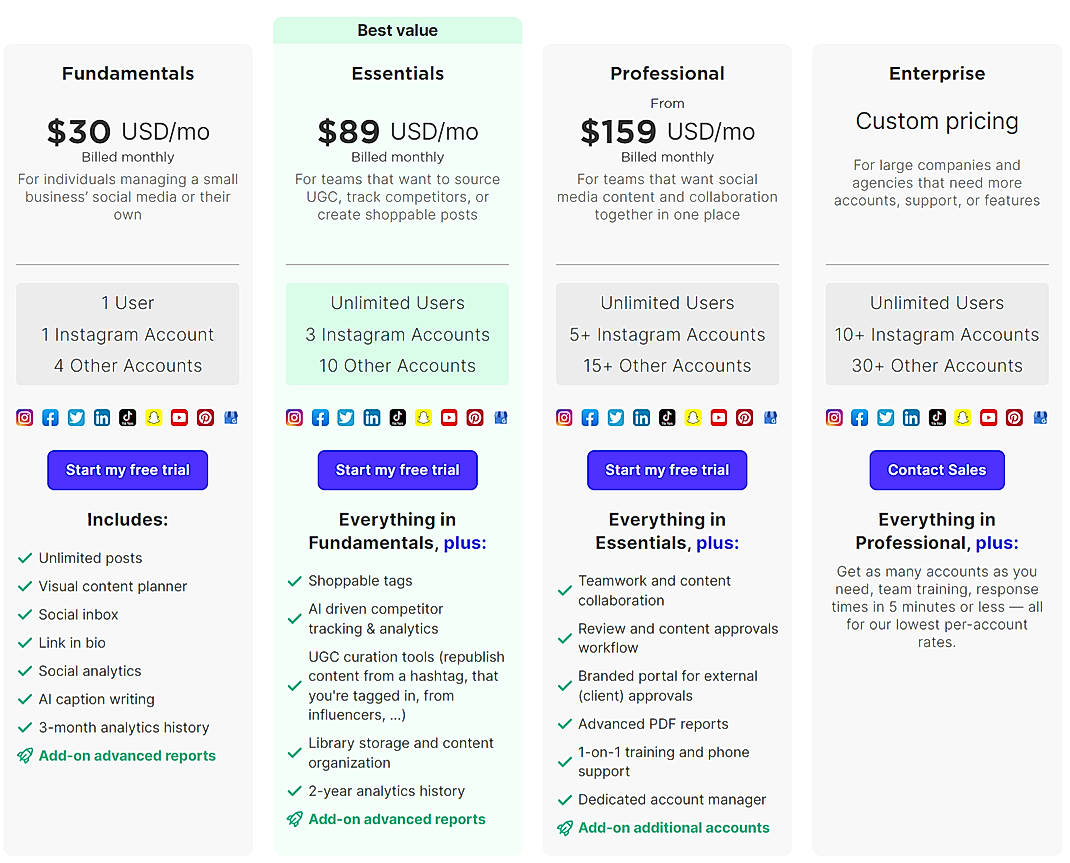This screenshot has width=1070, height=863.
Task: Click the Best value banner
Action: click(397, 30)
